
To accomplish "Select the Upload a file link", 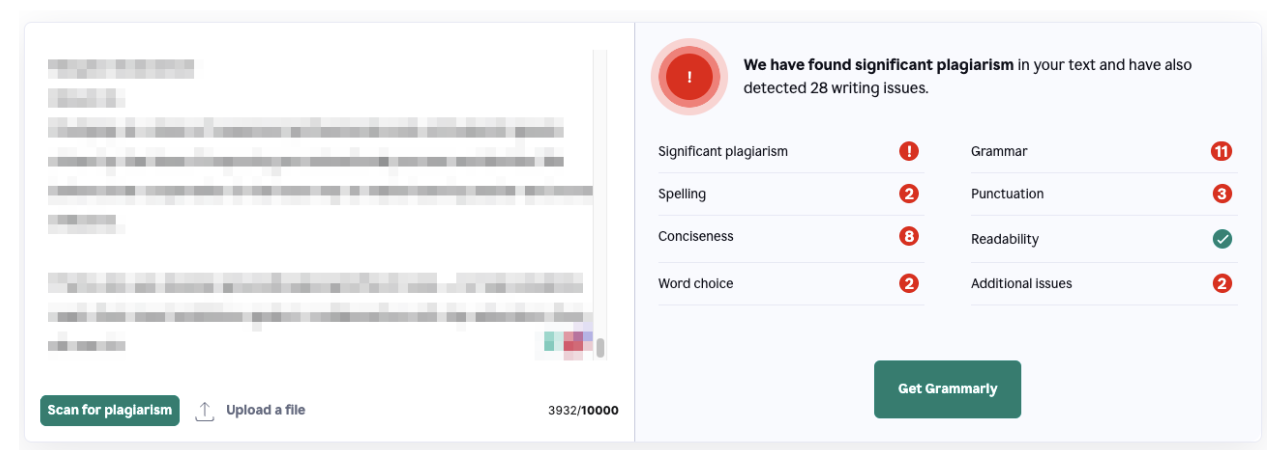I will tap(265, 410).
